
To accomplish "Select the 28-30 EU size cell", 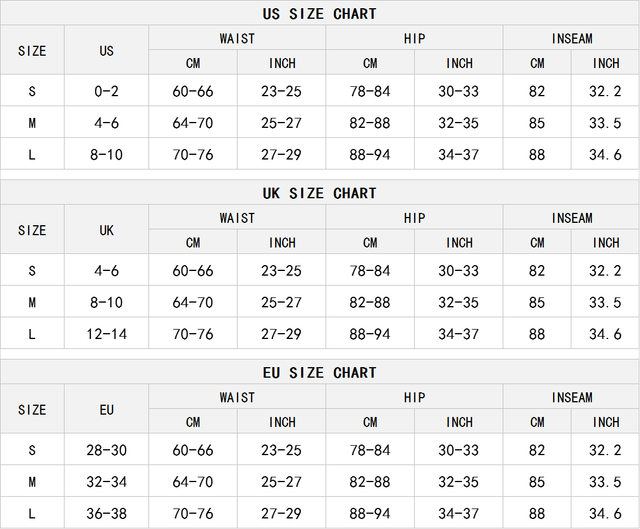I will point(107,450).
